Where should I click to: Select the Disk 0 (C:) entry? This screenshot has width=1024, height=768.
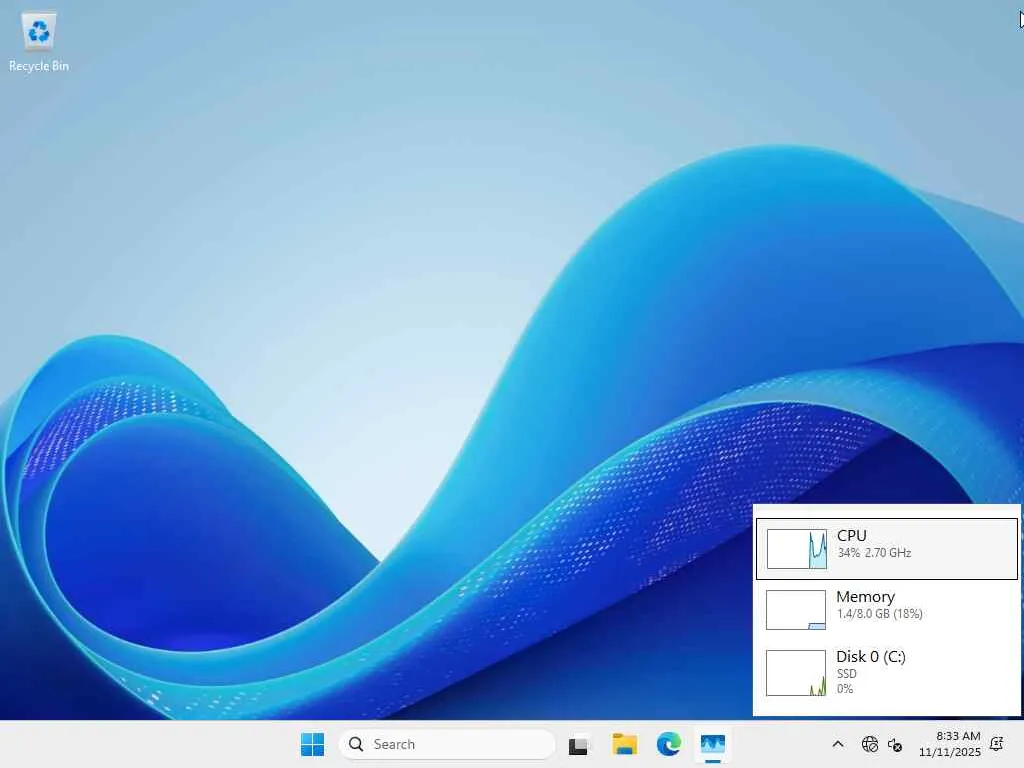[887, 672]
